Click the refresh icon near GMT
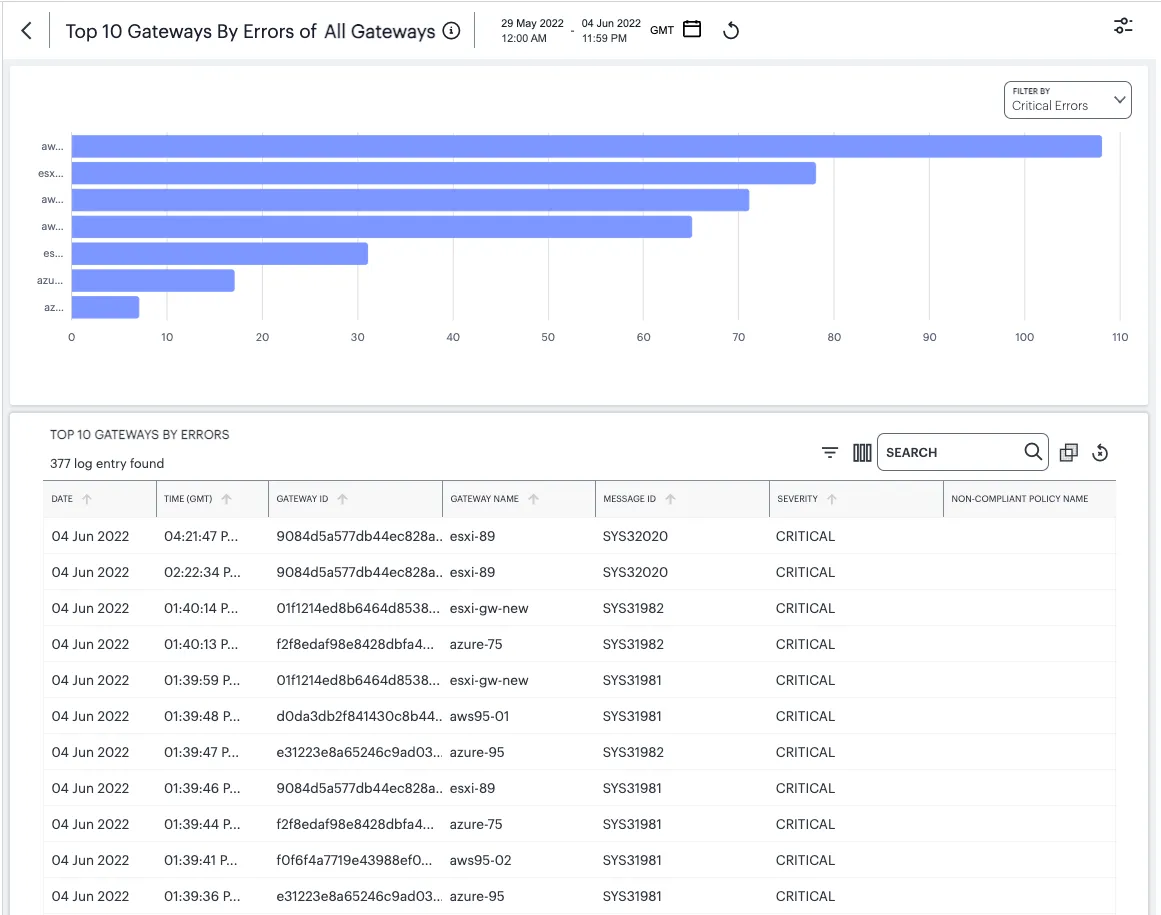 click(731, 30)
